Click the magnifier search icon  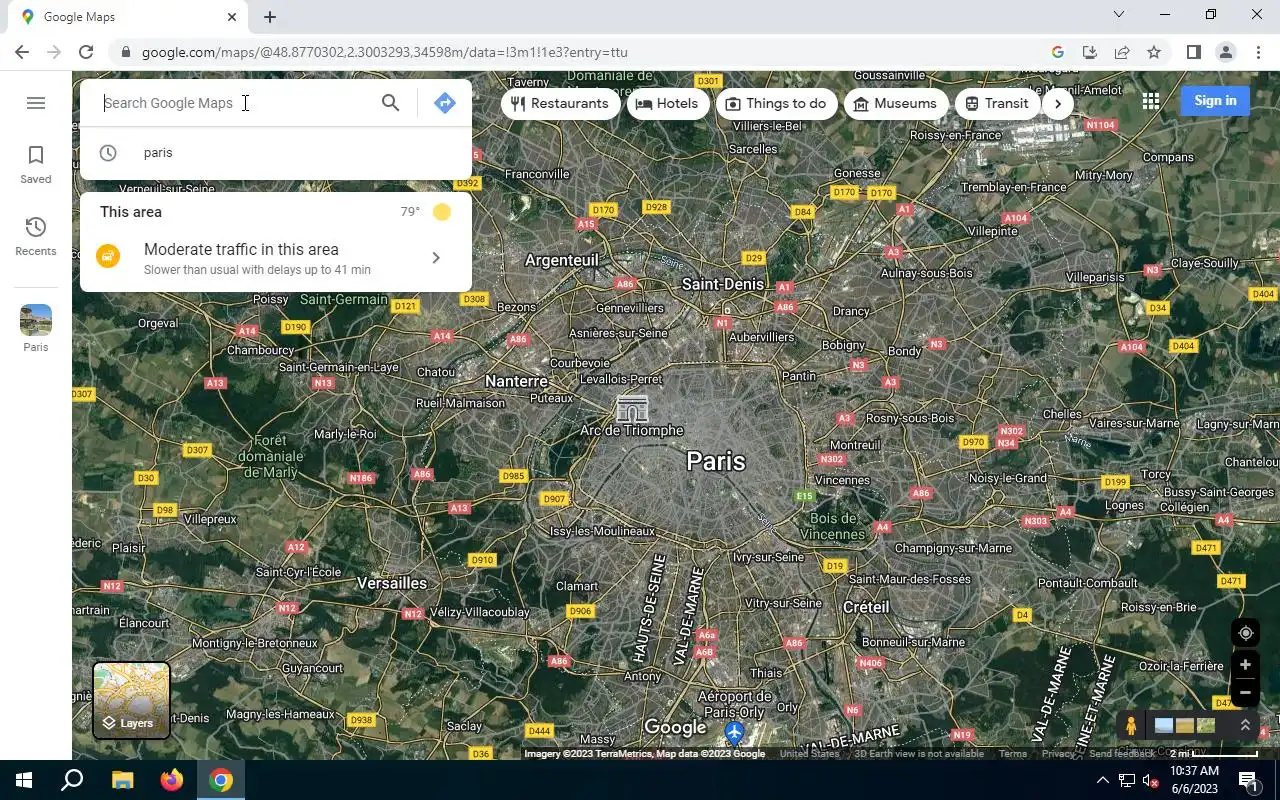click(x=391, y=103)
